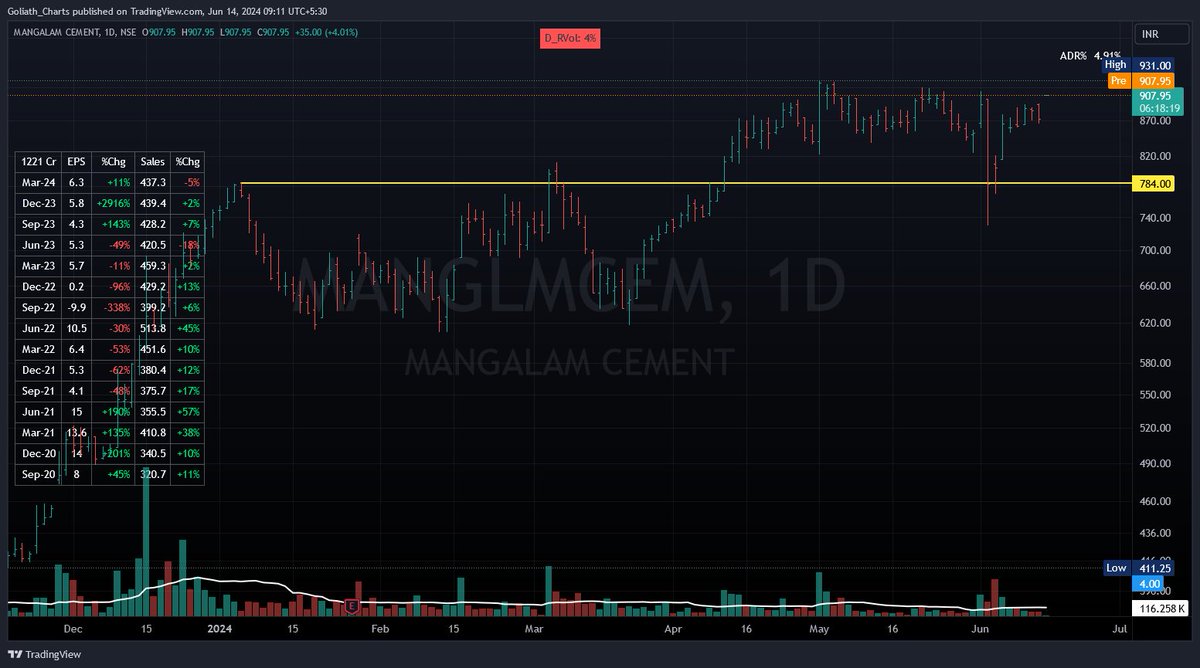1200x668 pixels.
Task: Click the Sales column header in the earnings table
Action: 152,161
